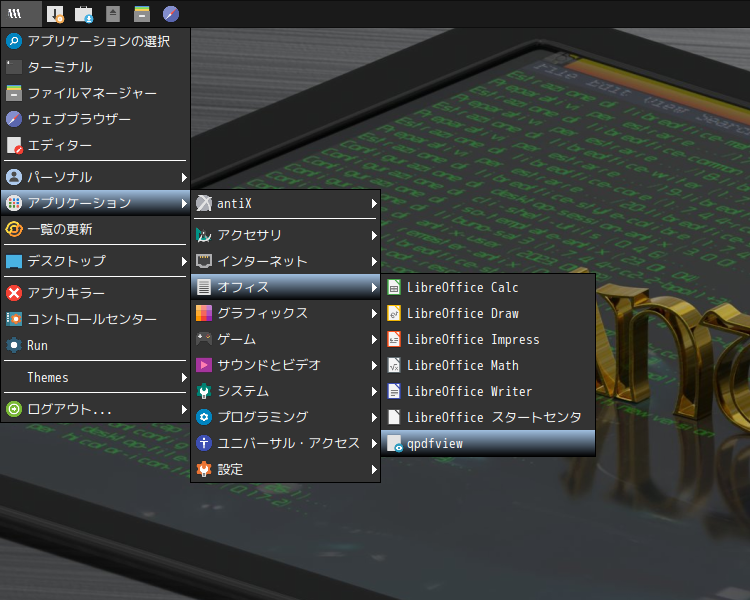750x600 pixels.
Task: Choose the エディター entry
Action: point(96,145)
